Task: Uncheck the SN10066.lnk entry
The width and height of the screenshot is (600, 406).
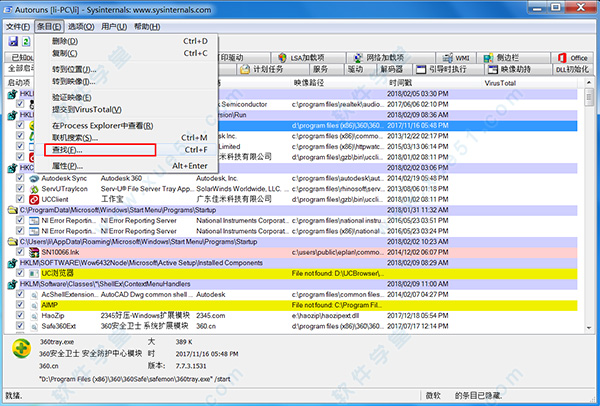Action: [x=20, y=252]
